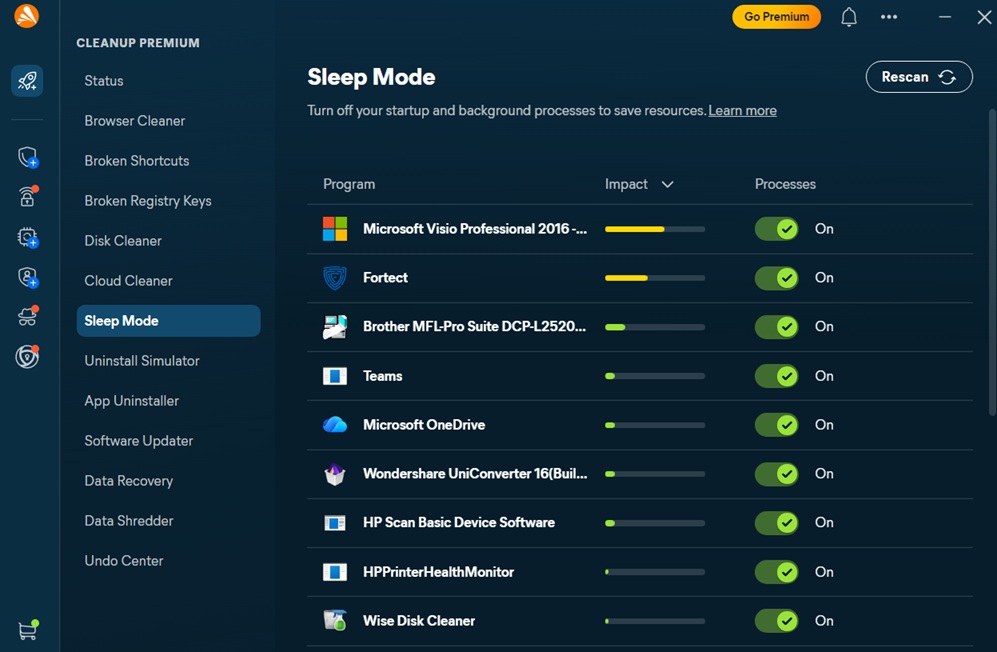This screenshot has width=997, height=652.
Task: Click the Program column header
Action: coord(349,184)
